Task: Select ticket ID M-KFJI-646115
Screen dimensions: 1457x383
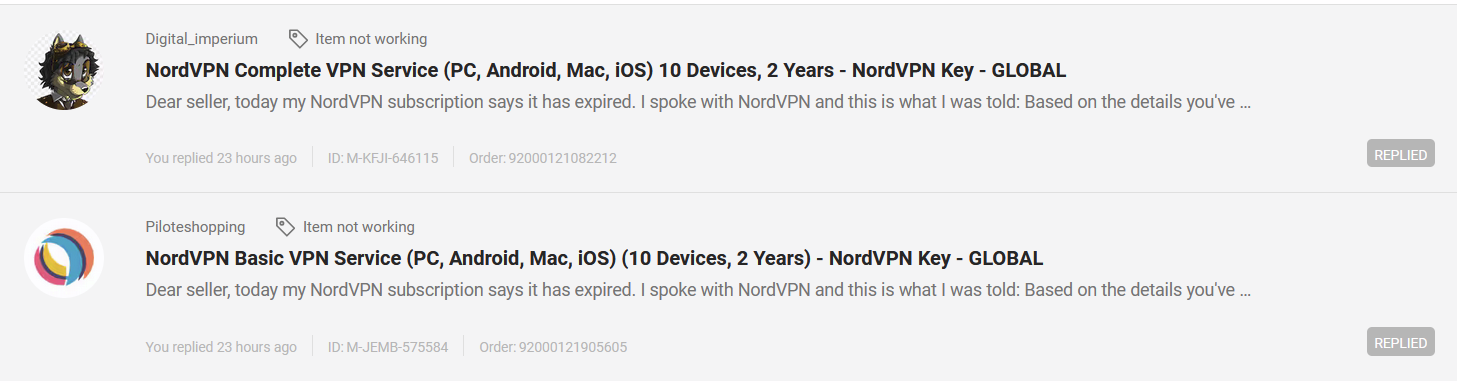Action: click(383, 158)
